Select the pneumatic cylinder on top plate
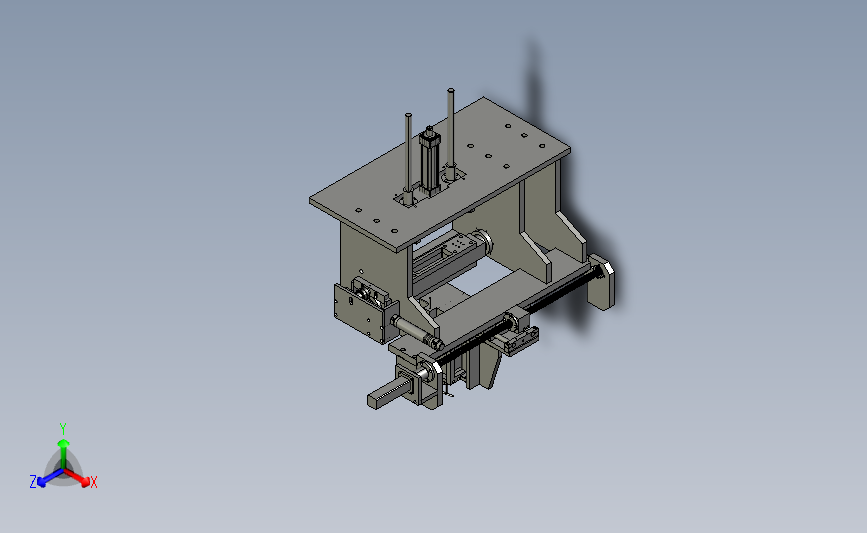This screenshot has height=533, width=867. 429,160
